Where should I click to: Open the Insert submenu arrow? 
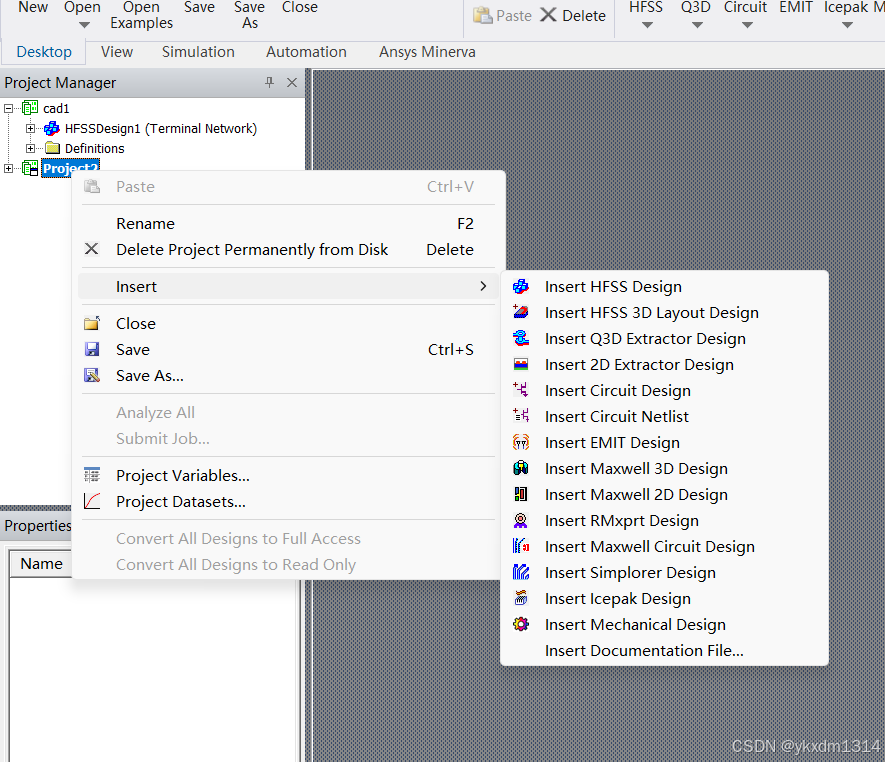(483, 286)
